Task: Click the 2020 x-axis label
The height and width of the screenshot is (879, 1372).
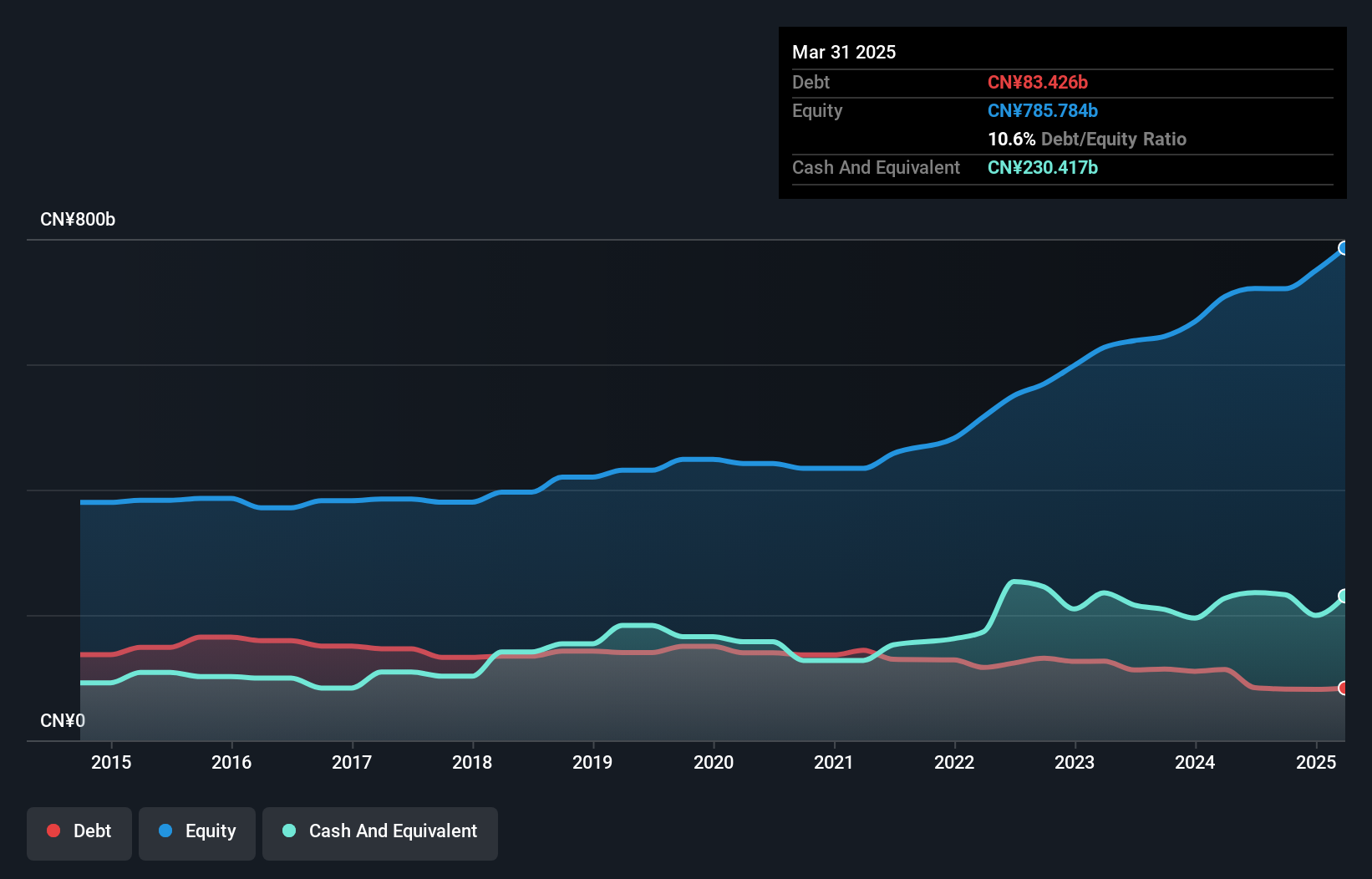Action: [x=714, y=762]
